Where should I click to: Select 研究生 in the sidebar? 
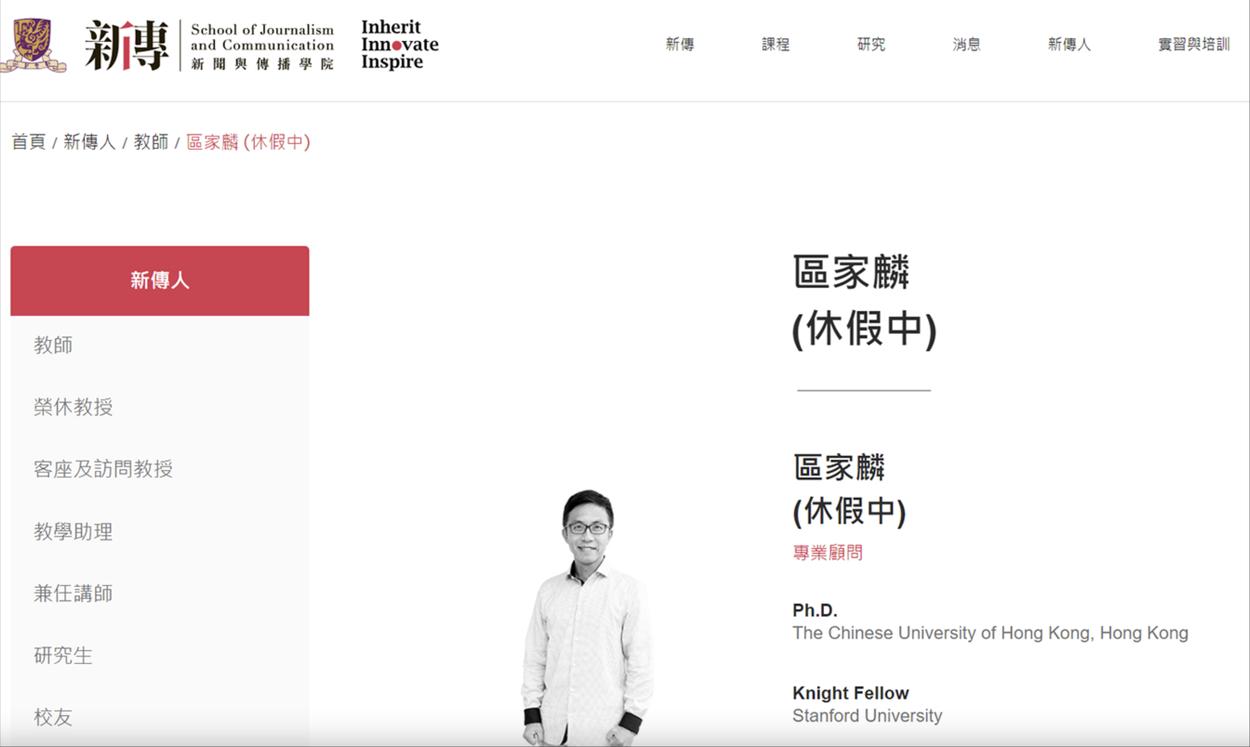[63, 656]
